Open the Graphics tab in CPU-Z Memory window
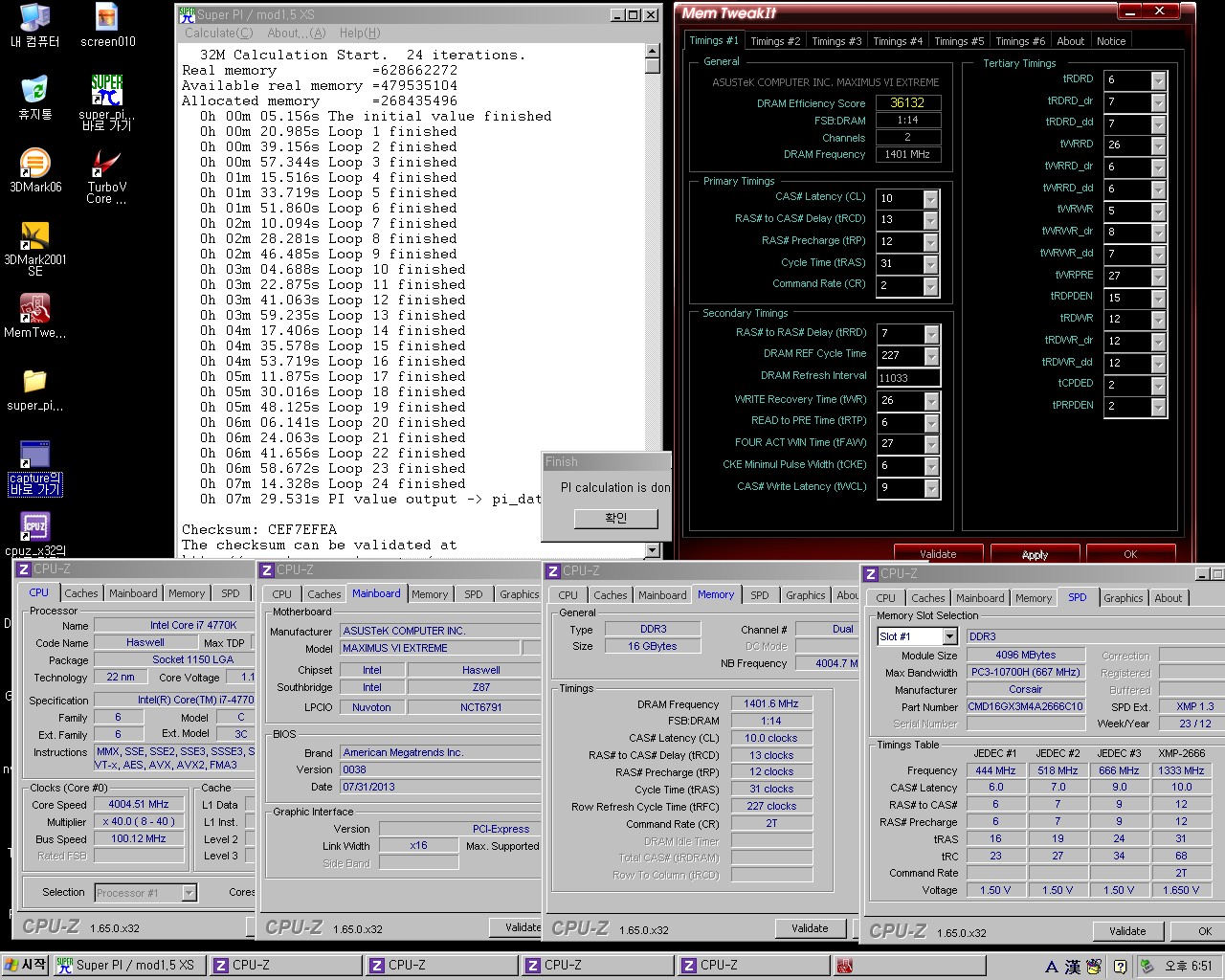The width and height of the screenshot is (1225, 980). 806,595
